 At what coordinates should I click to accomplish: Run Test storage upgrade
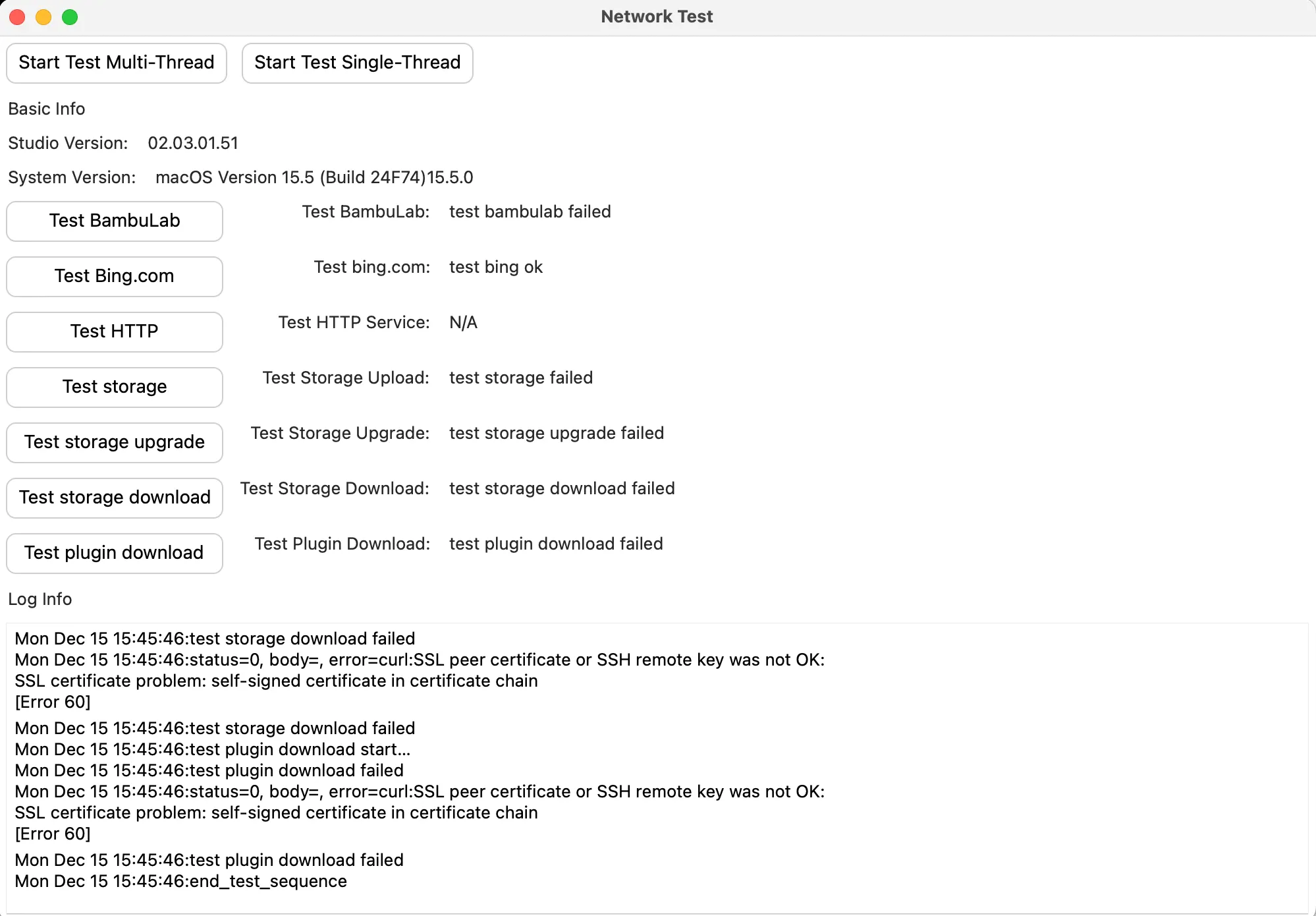tap(115, 442)
